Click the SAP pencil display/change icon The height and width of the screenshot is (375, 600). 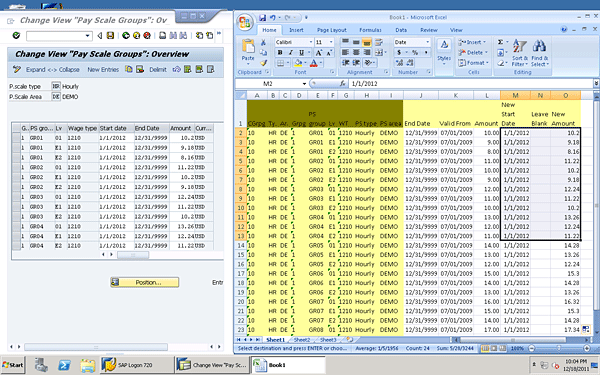(16, 69)
